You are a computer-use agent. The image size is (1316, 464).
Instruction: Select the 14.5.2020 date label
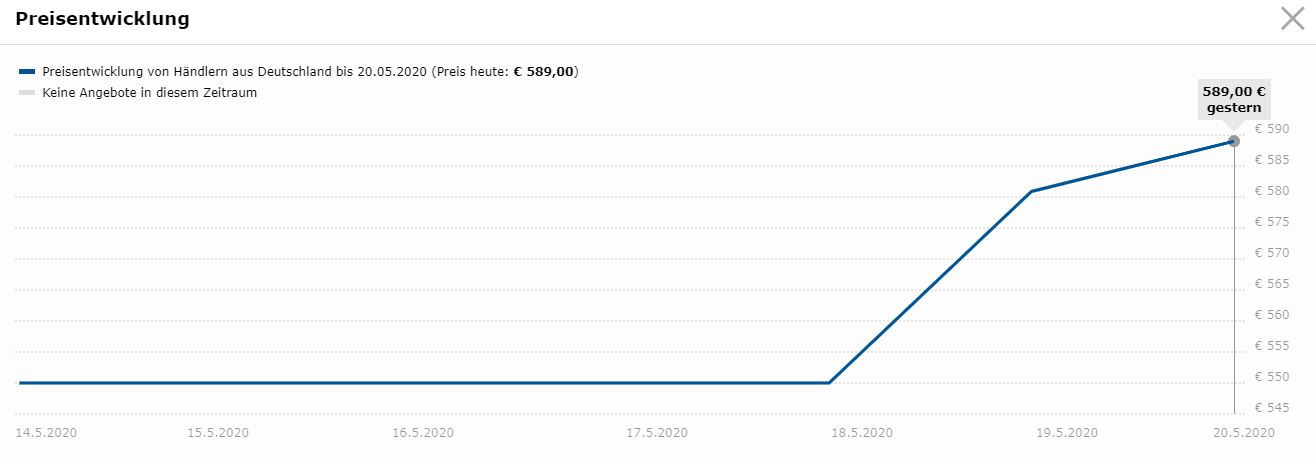pos(46,433)
